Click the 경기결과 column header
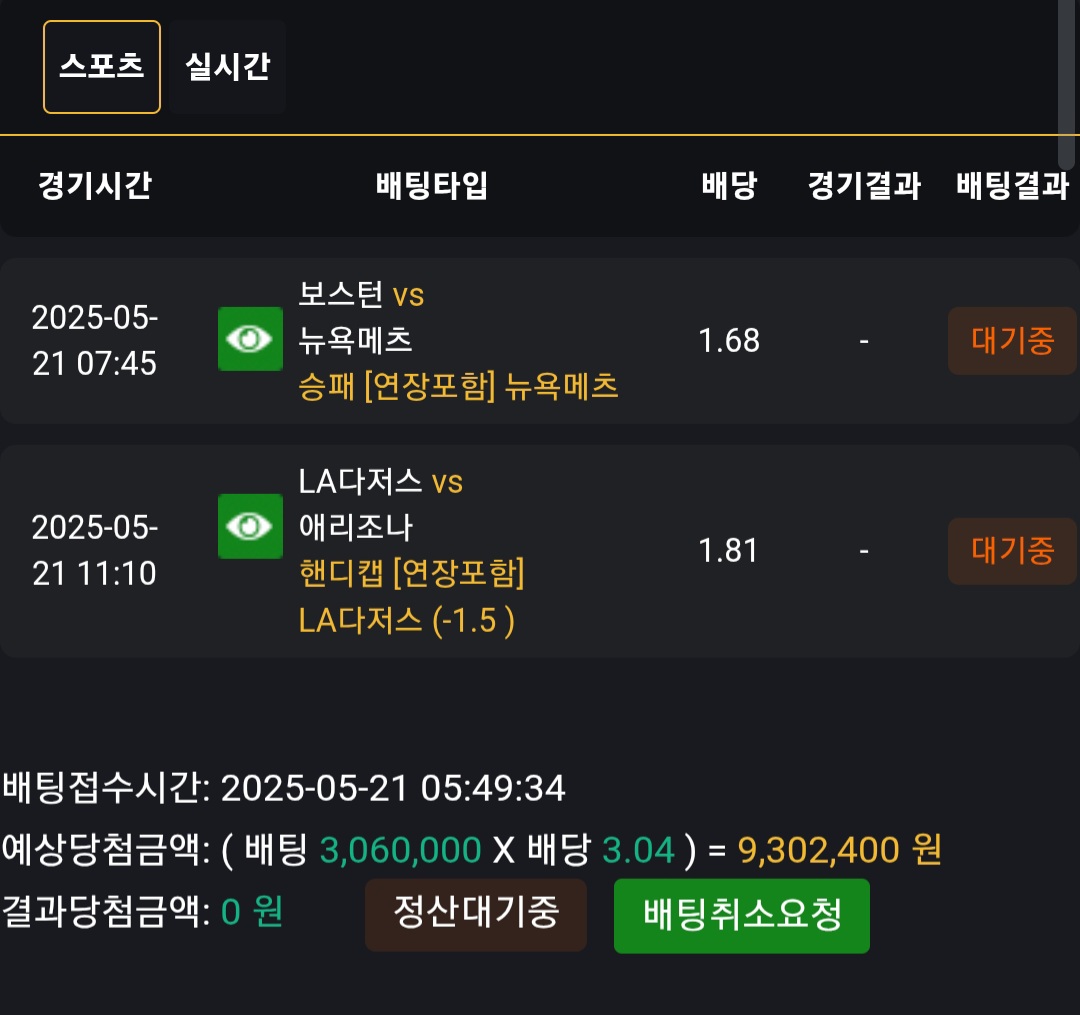1080x1015 pixels. tap(864, 186)
